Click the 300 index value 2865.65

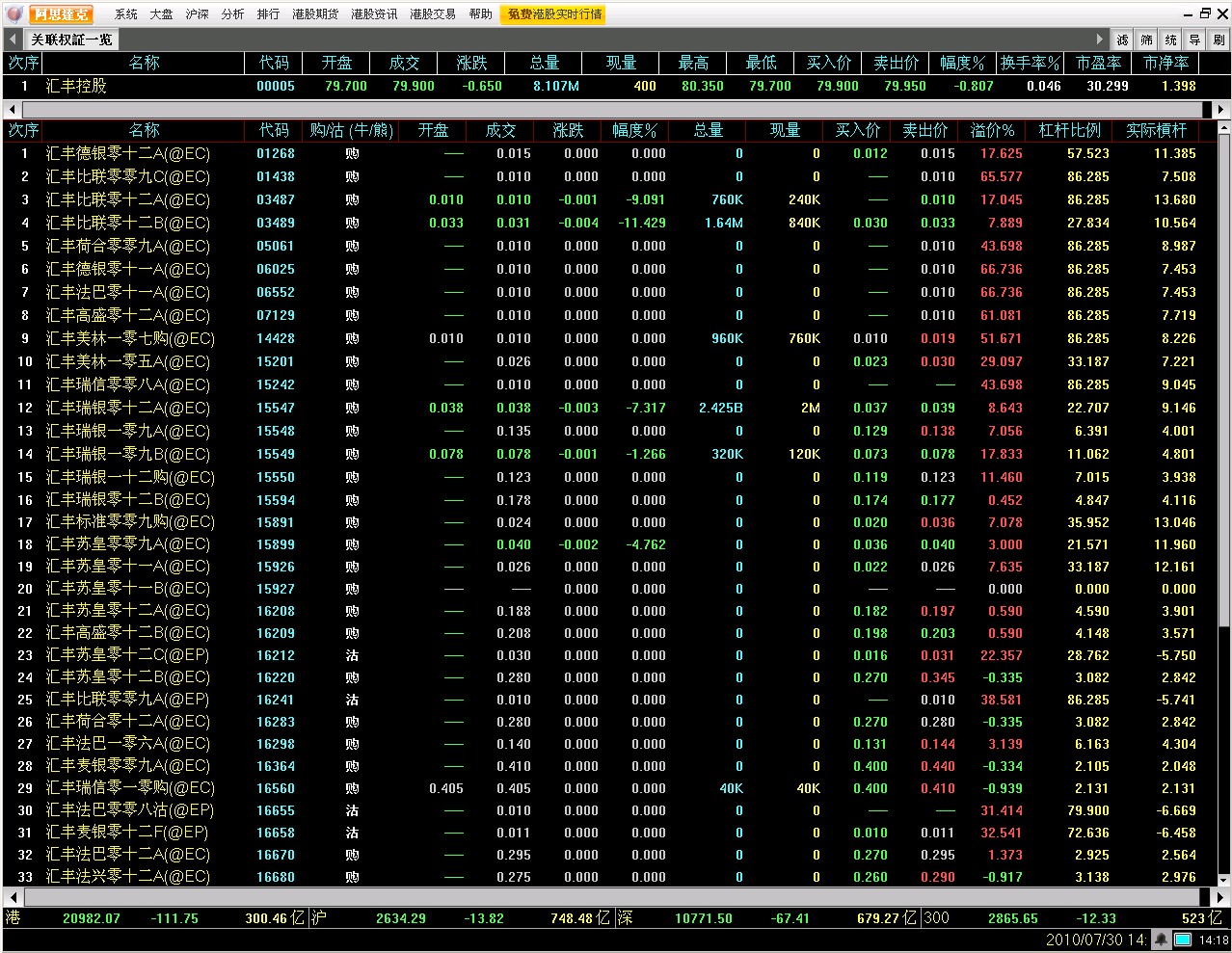1012,918
